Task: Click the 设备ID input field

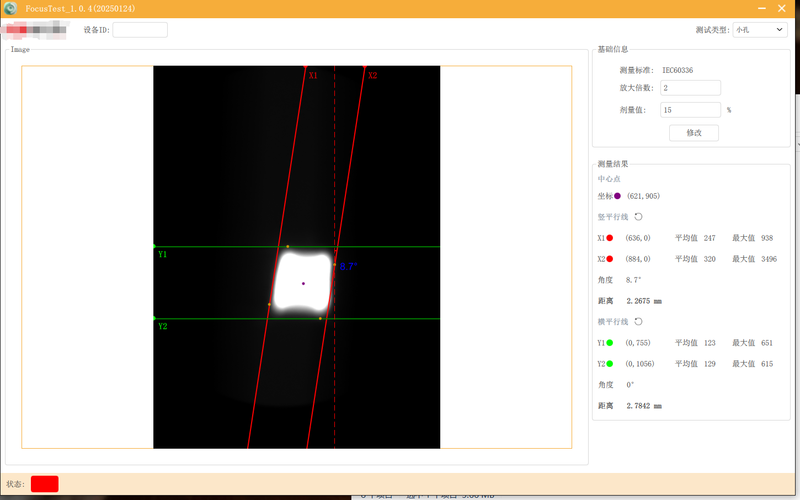Action: click(x=140, y=30)
